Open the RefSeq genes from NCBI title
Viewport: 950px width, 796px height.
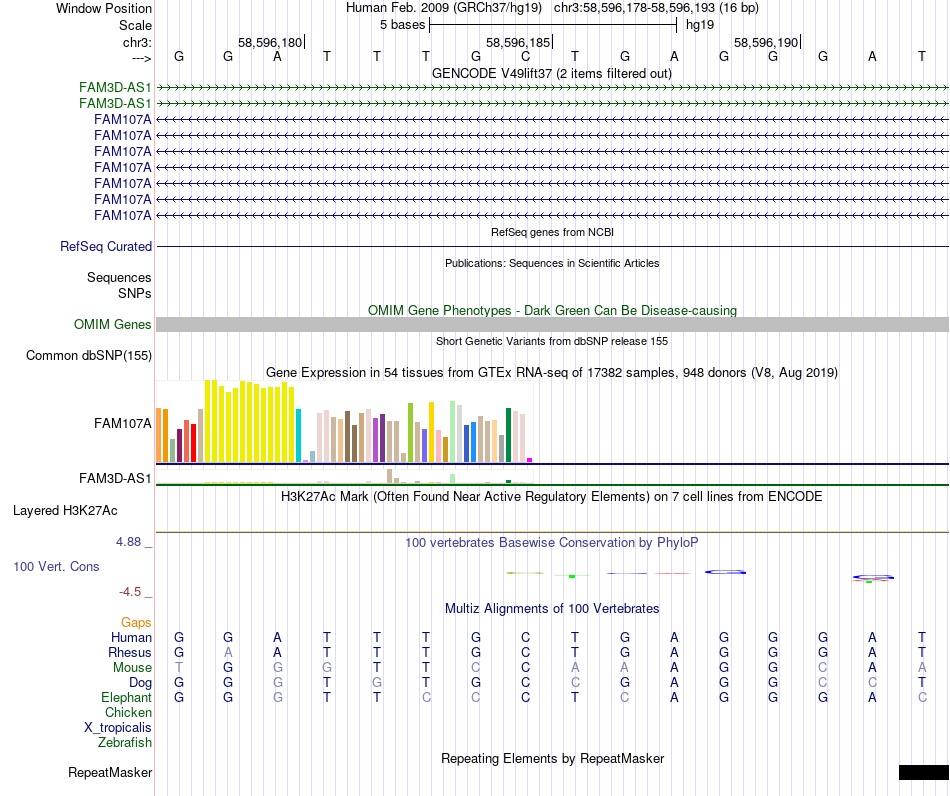point(552,232)
